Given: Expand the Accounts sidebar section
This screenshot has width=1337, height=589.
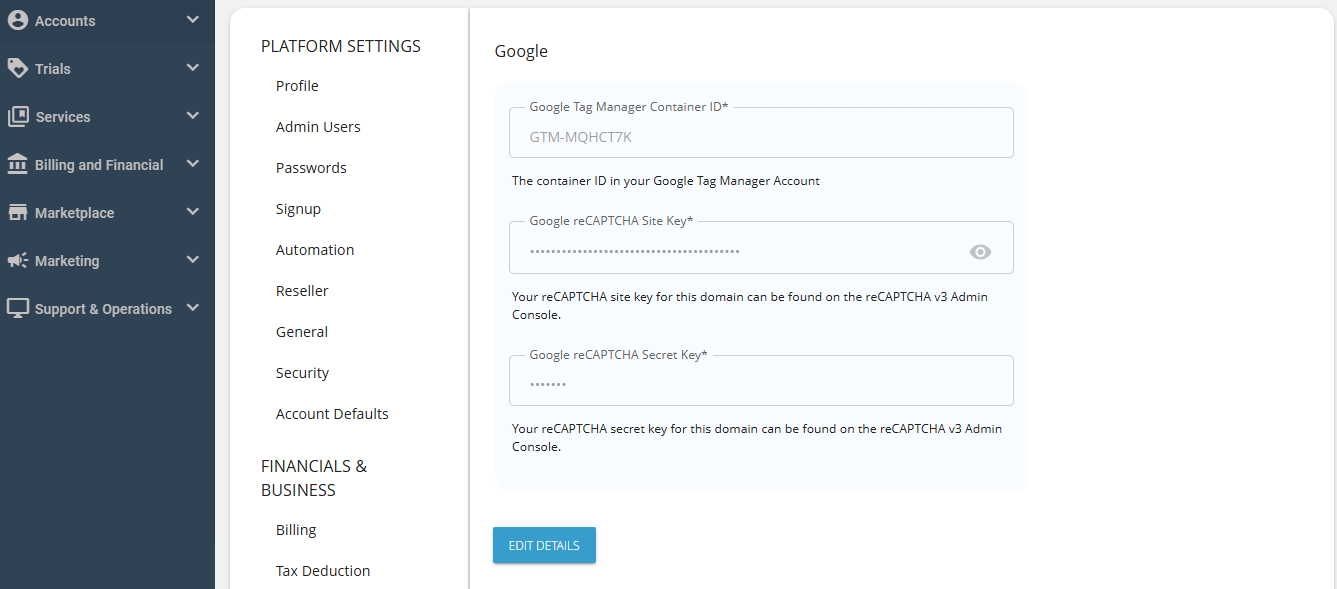Looking at the screenshot, I should 193,19.
